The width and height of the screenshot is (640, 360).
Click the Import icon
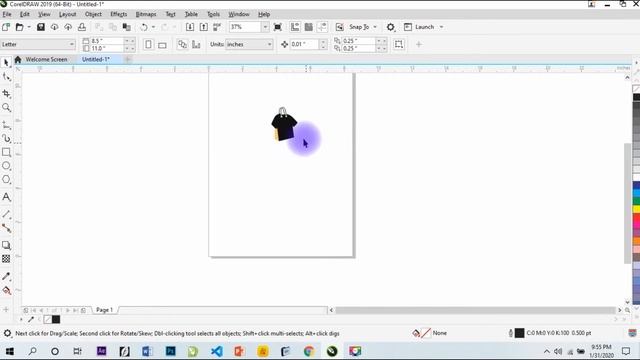pyautogui.click(x=190, y=27)
